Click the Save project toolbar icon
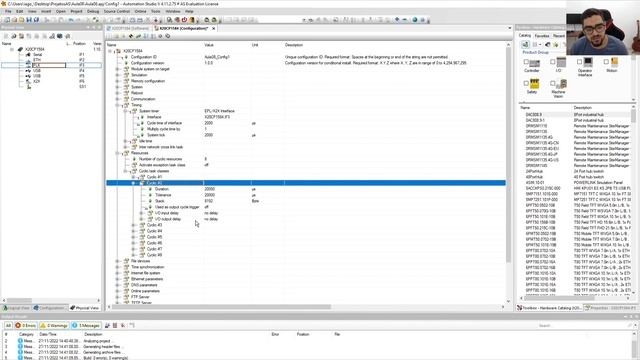This screenshot has width=640, height=360. (x=29, y=20)
